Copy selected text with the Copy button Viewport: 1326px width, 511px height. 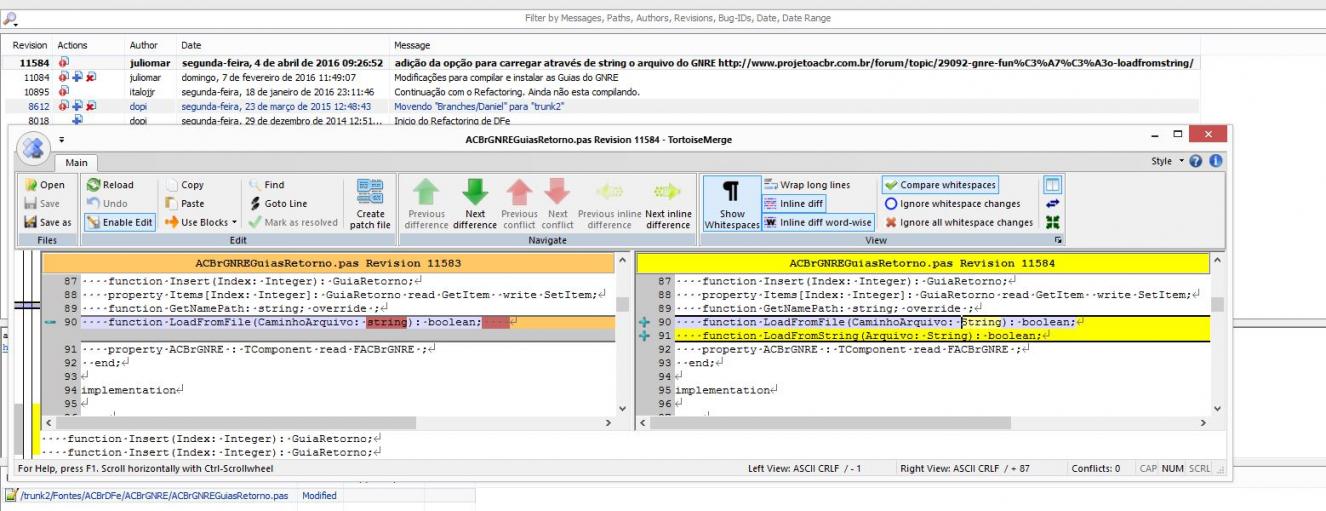click(x=184, y=185)
